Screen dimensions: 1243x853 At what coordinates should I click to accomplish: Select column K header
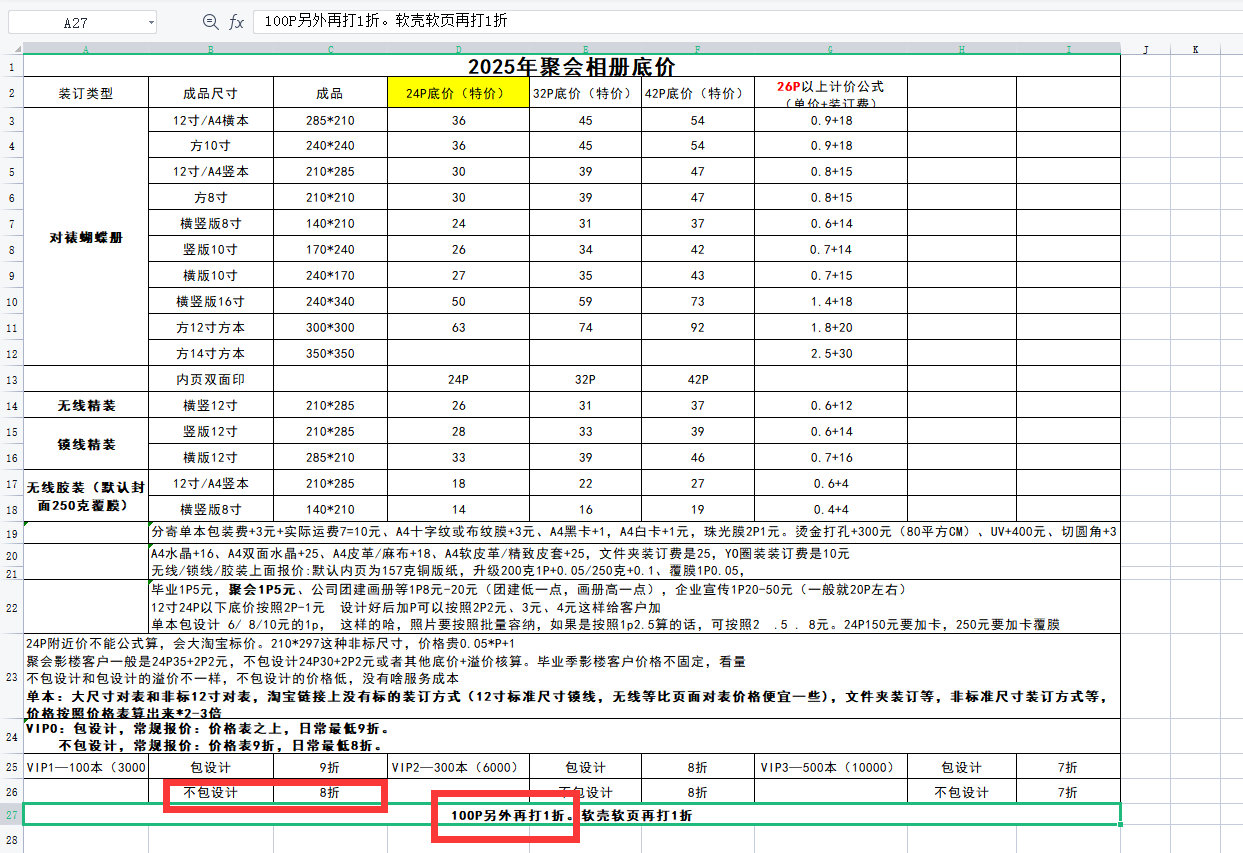tap(1195, 48)
